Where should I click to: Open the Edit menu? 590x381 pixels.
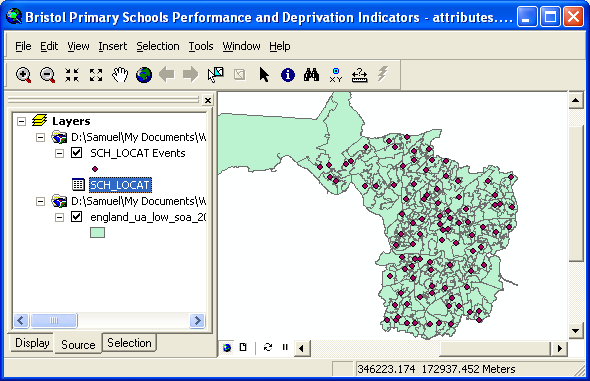[x=49, y=46]
